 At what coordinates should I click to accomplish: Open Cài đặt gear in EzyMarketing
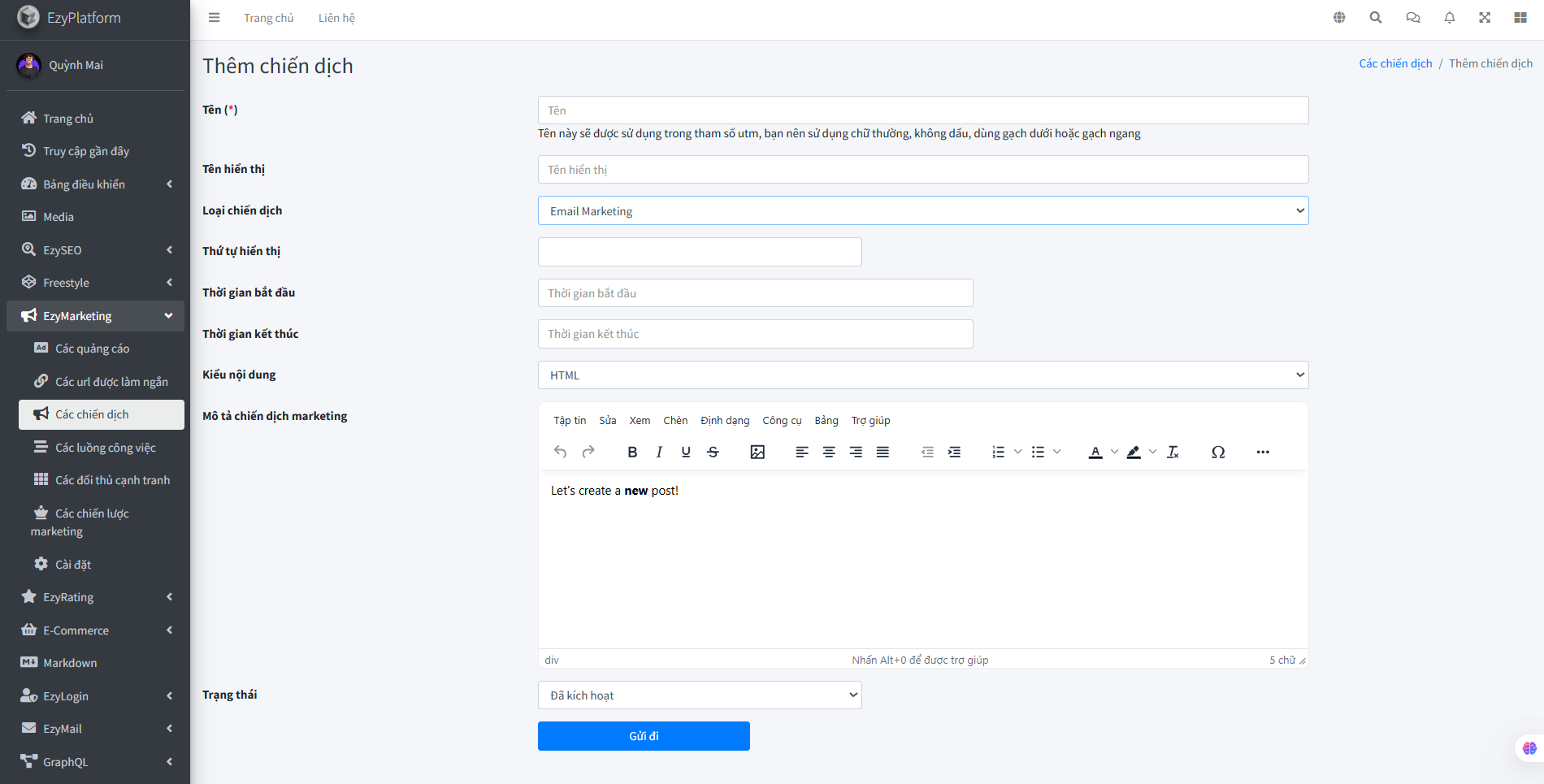click(x=102, y=565)
